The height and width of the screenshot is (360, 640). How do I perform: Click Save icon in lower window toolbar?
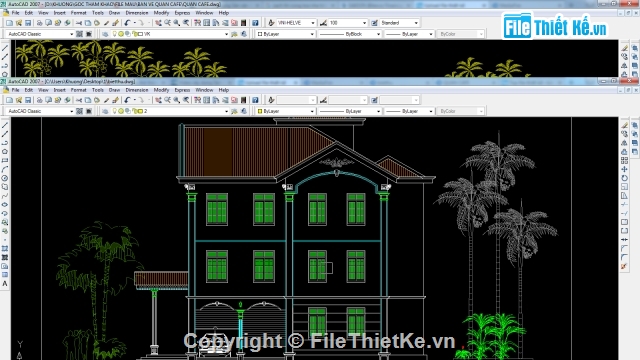[x=28, y=100]
